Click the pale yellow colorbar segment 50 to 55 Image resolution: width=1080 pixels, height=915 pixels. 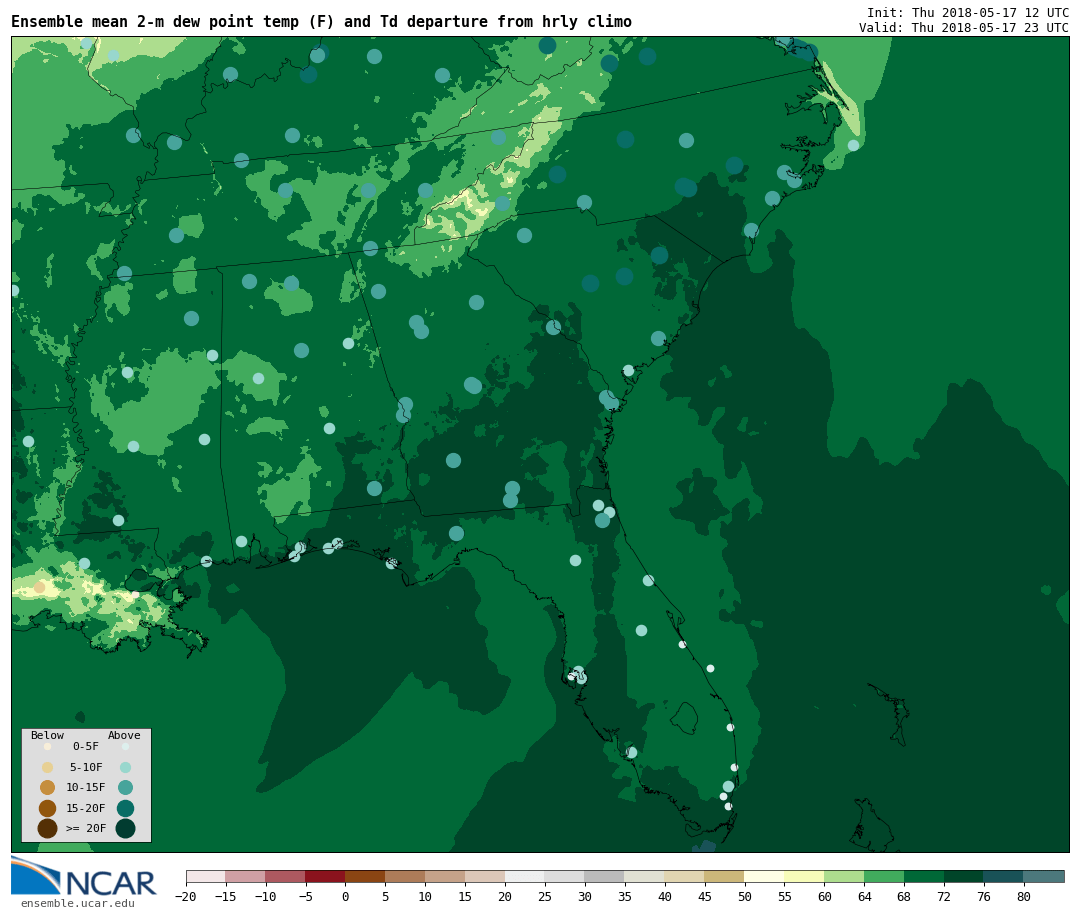tap(765, 876)
